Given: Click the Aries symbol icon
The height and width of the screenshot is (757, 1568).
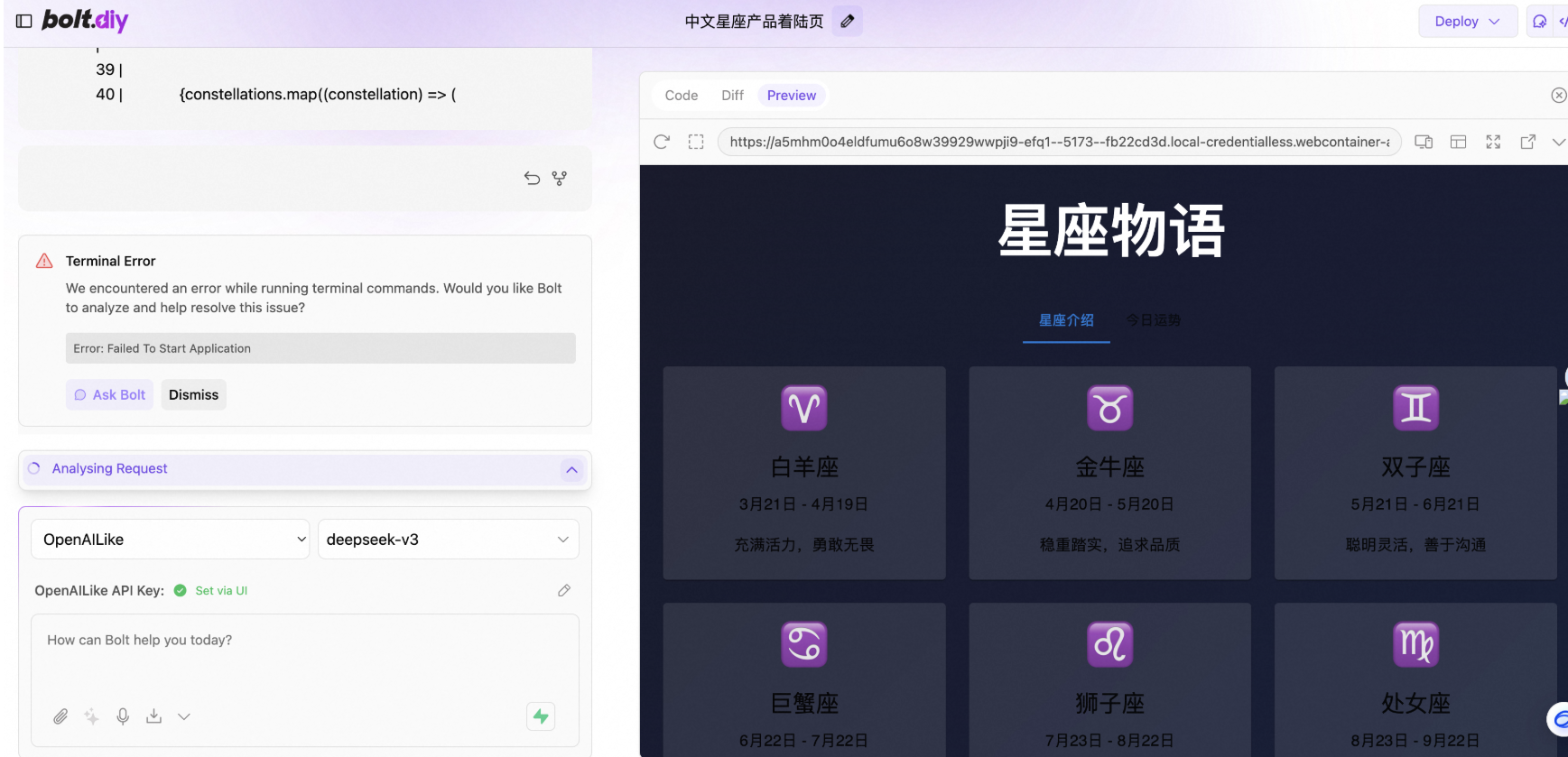Looking at the screenshot, I should click(x=804, y=408).
